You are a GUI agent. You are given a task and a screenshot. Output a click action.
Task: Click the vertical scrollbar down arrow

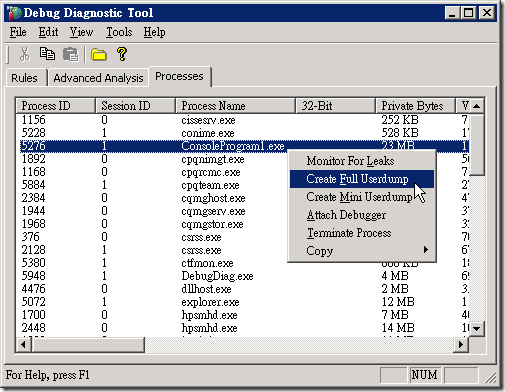[477, 329]
